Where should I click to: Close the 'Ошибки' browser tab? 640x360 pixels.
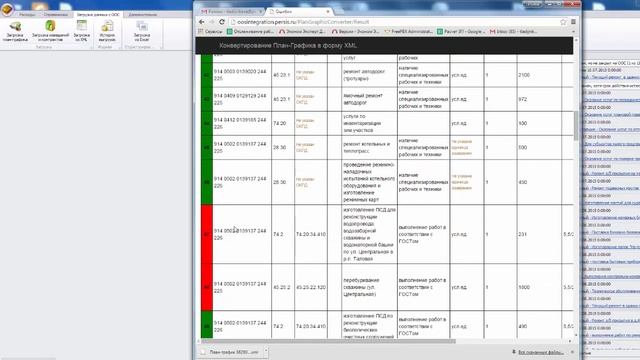click(327, 11)
